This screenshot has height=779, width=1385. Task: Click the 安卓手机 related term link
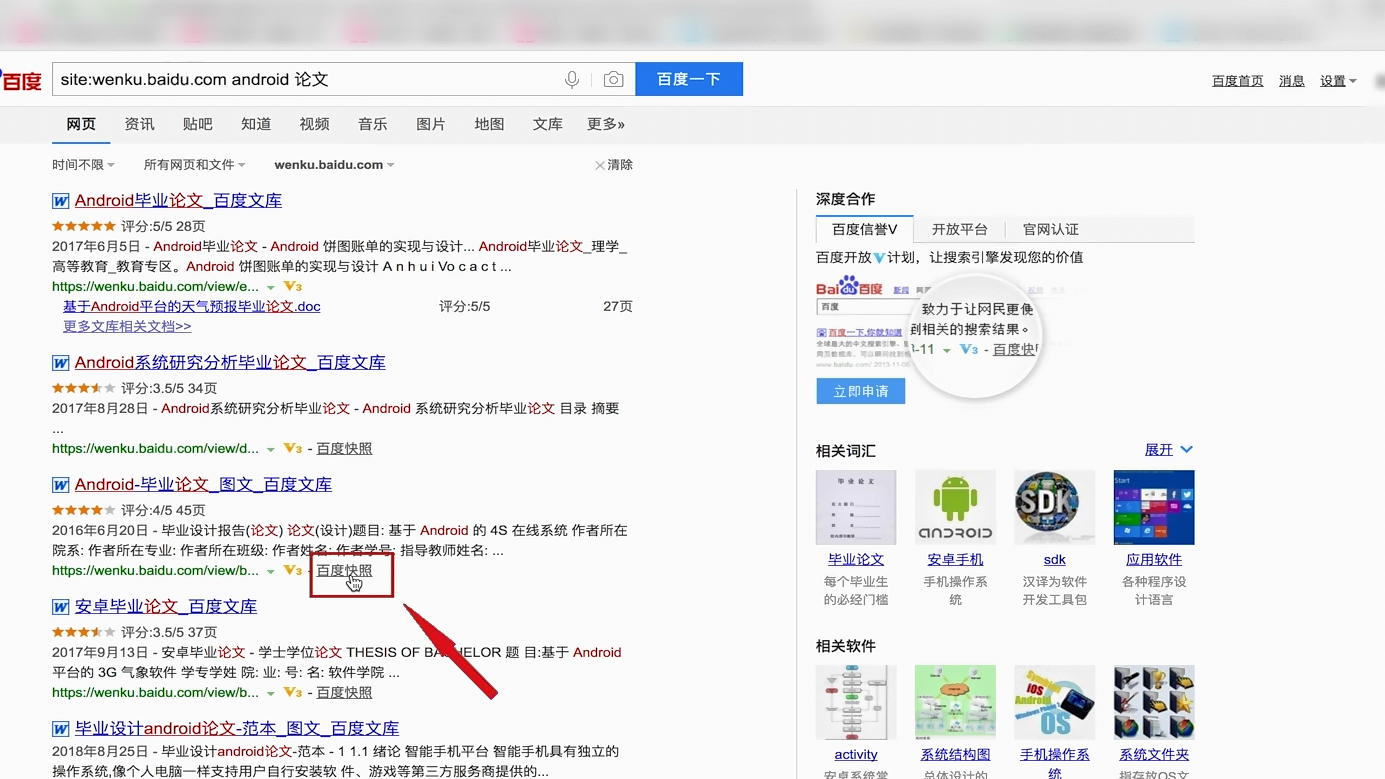click(955, 560)
